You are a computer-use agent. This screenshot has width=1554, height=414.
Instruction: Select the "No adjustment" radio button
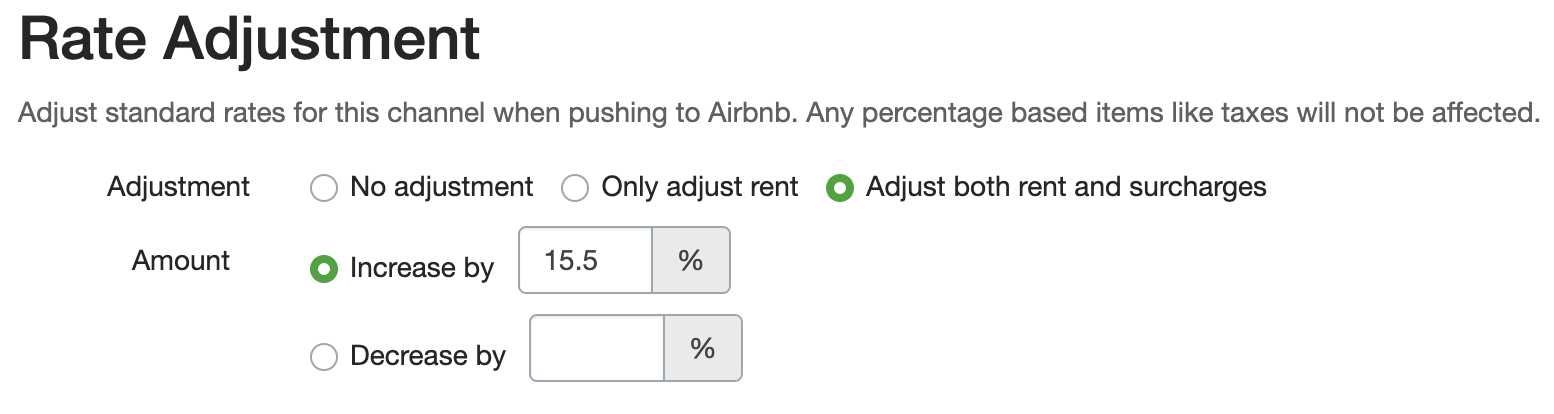click(323, 188)
